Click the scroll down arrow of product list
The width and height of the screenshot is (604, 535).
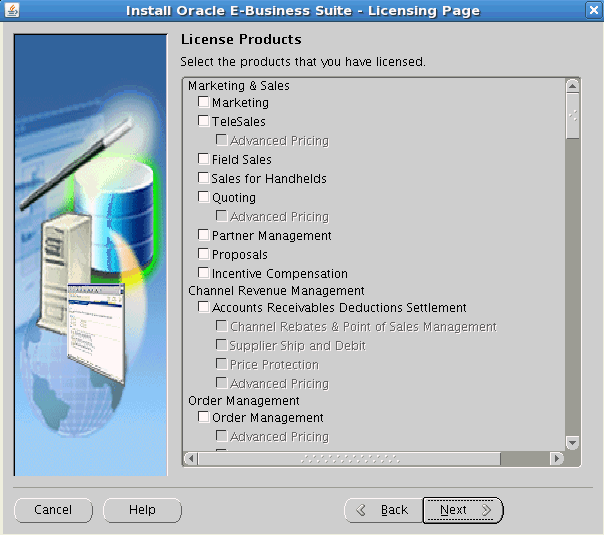[572, 443]
